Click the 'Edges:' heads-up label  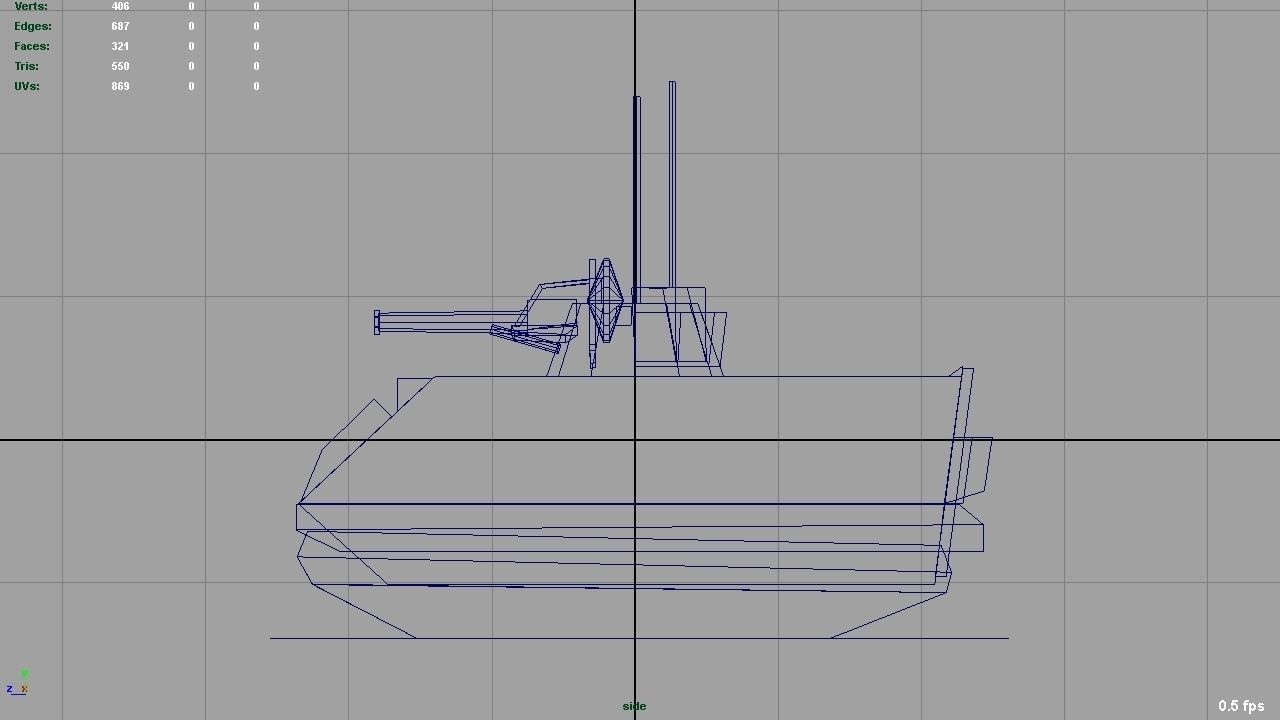[33, 26]
